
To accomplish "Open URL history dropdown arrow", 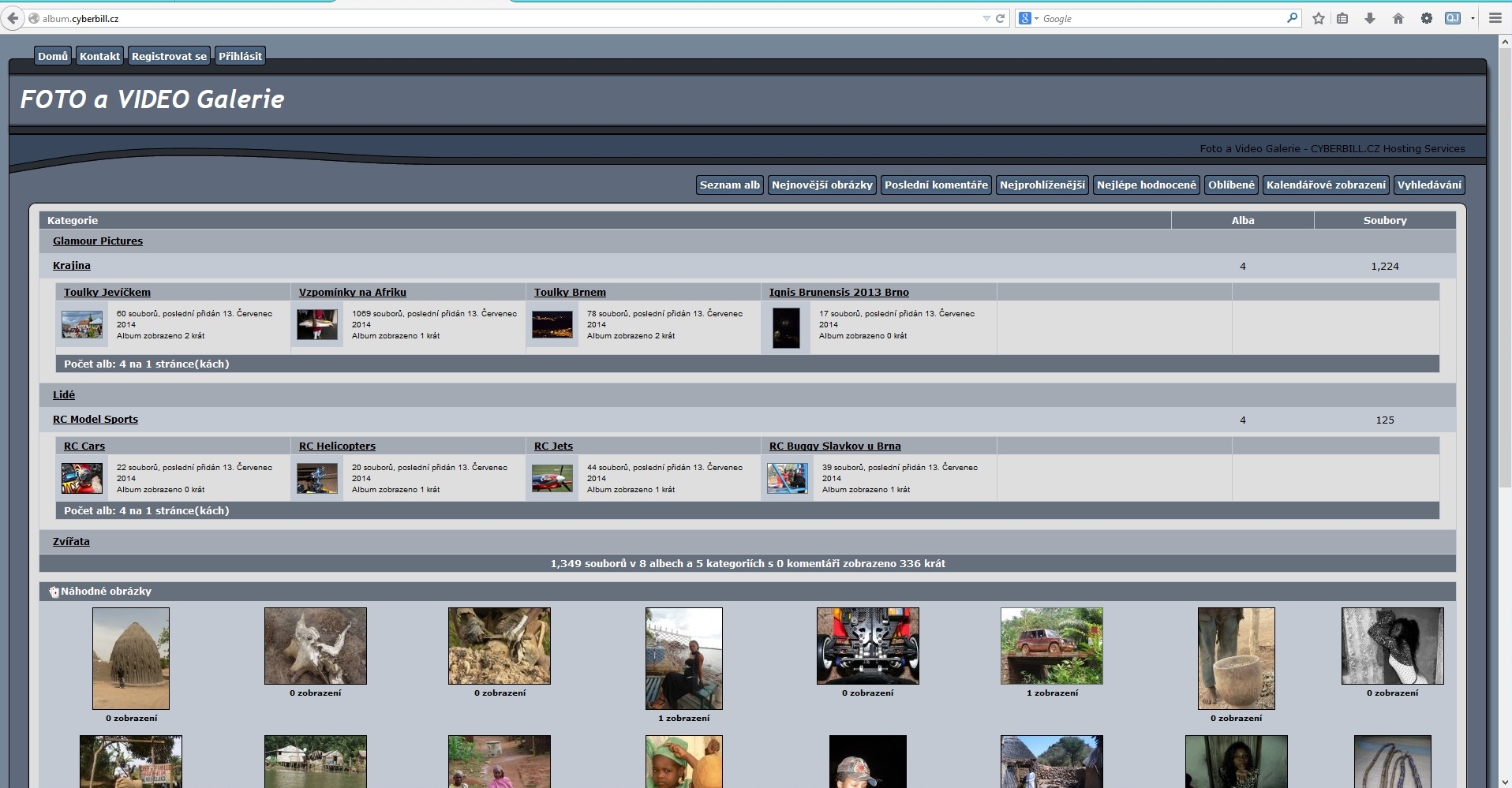I will point(986,18).
